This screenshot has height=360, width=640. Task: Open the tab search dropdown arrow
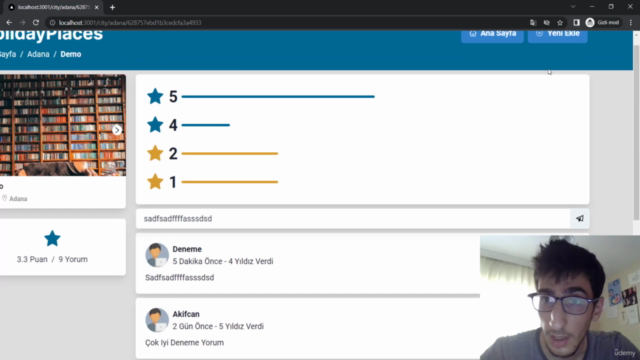click(573, 7)
